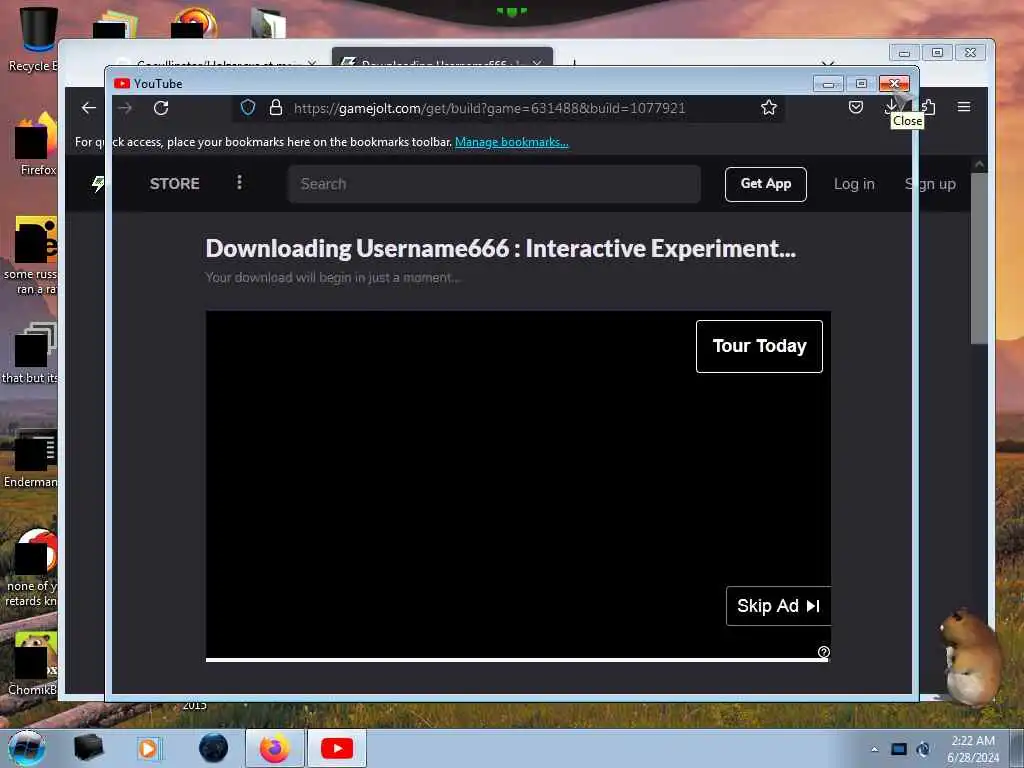Screen dimensions: 1024x768
Task: Open the ad info question-mark icon
Action: [824, 652]
